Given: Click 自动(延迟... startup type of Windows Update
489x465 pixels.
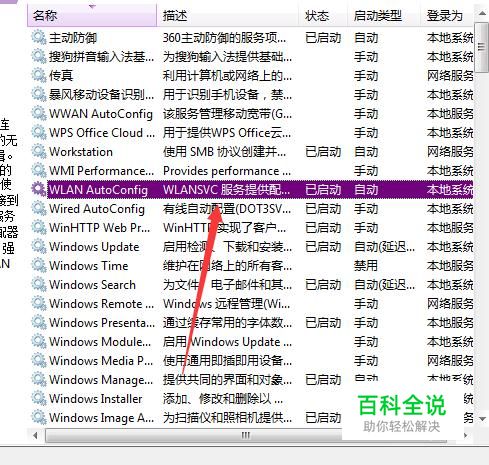Looking at the screenshot, I should point(384,247).
